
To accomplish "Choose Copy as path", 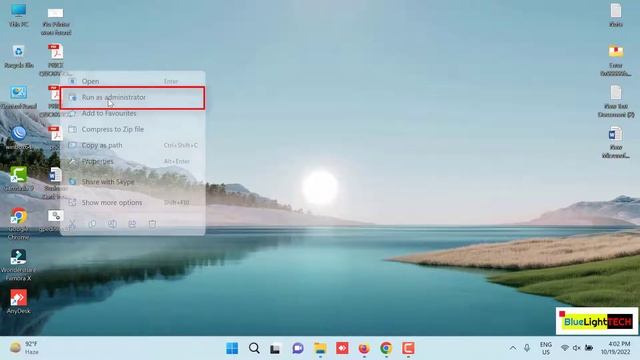I will click(x=133, y=145).
